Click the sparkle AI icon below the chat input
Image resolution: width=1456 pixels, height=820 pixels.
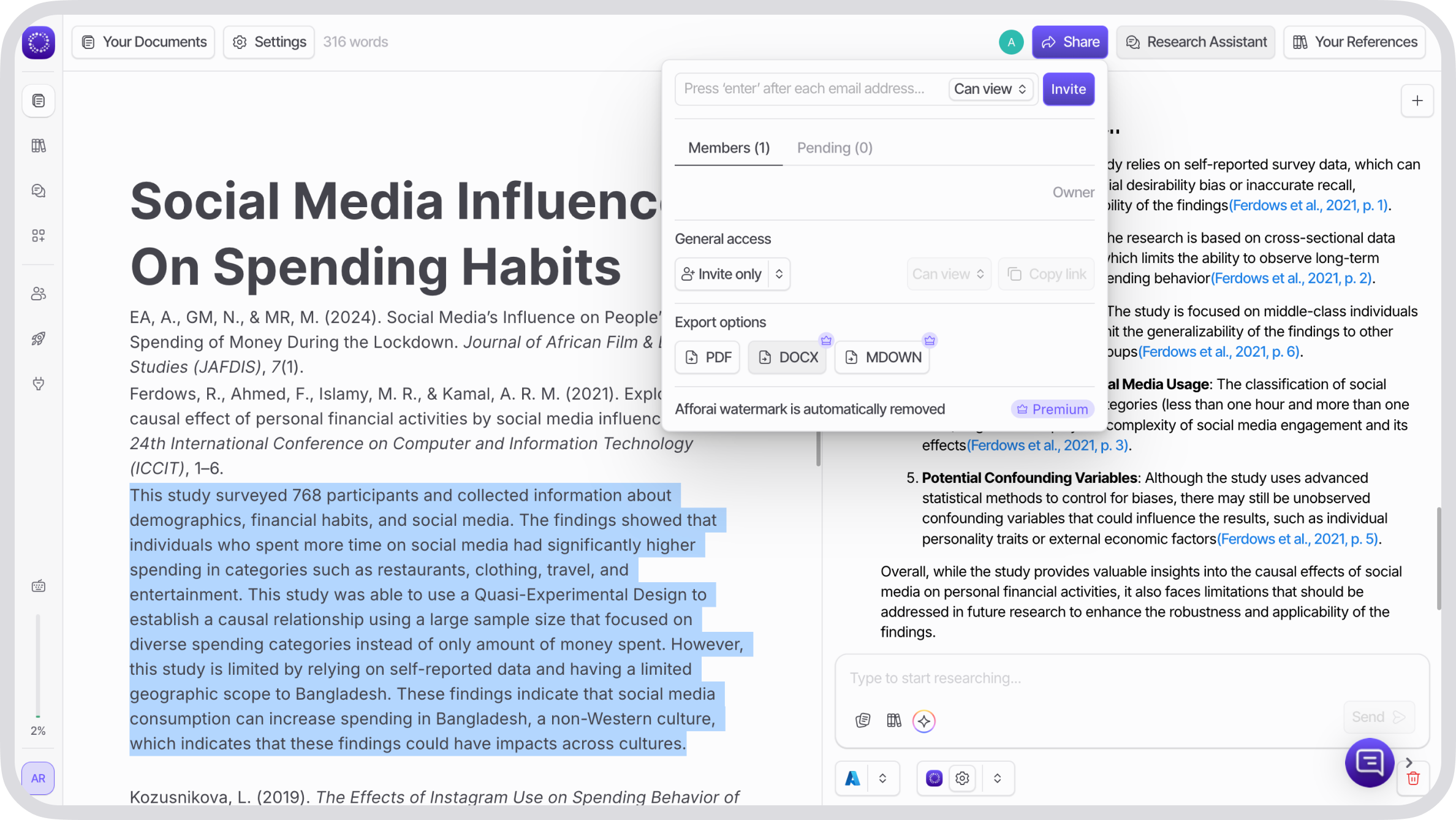click(923, 721)
